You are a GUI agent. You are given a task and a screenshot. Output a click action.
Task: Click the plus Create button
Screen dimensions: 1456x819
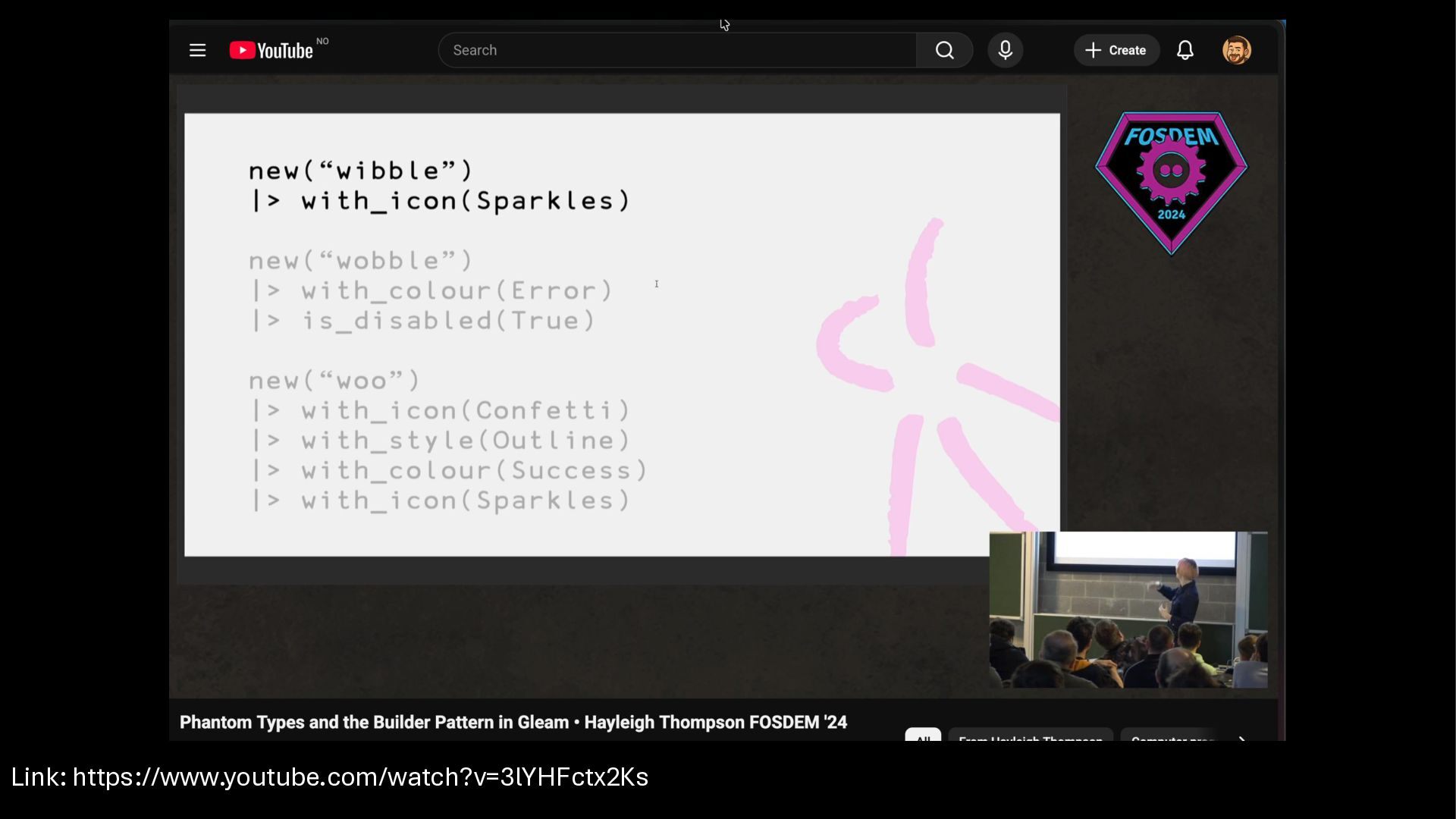pos(1116,51)
